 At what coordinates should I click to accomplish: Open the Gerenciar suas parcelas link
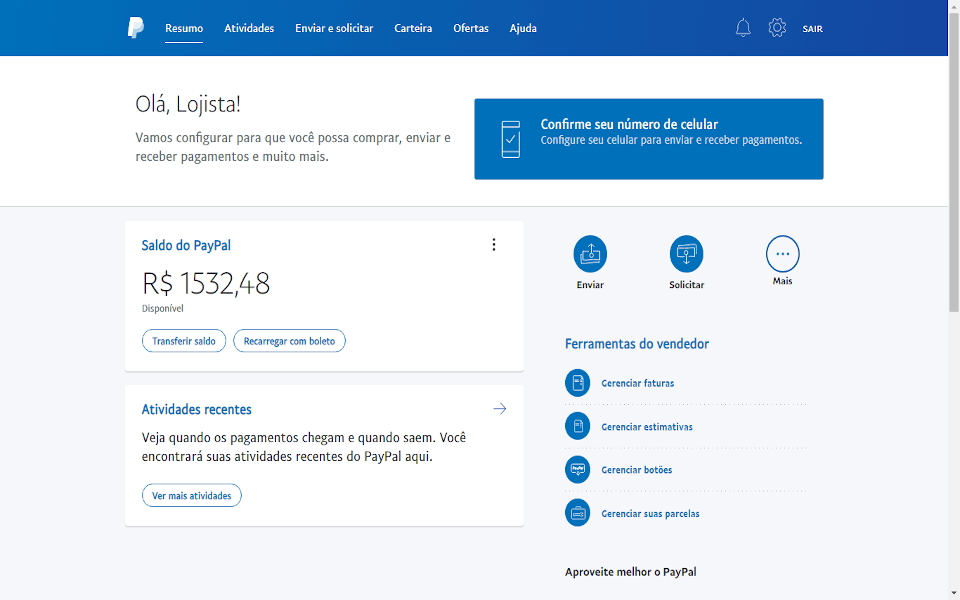650,514
